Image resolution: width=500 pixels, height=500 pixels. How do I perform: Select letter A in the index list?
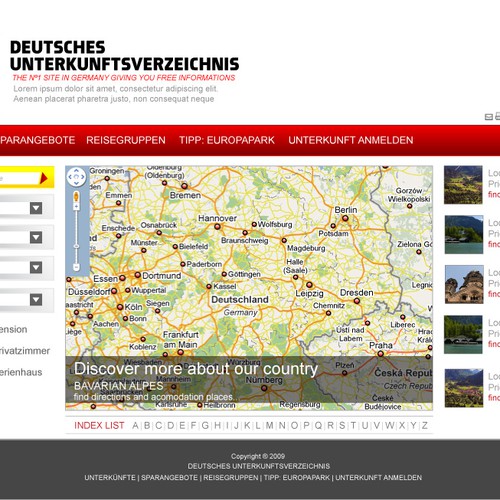coord(135,426)
